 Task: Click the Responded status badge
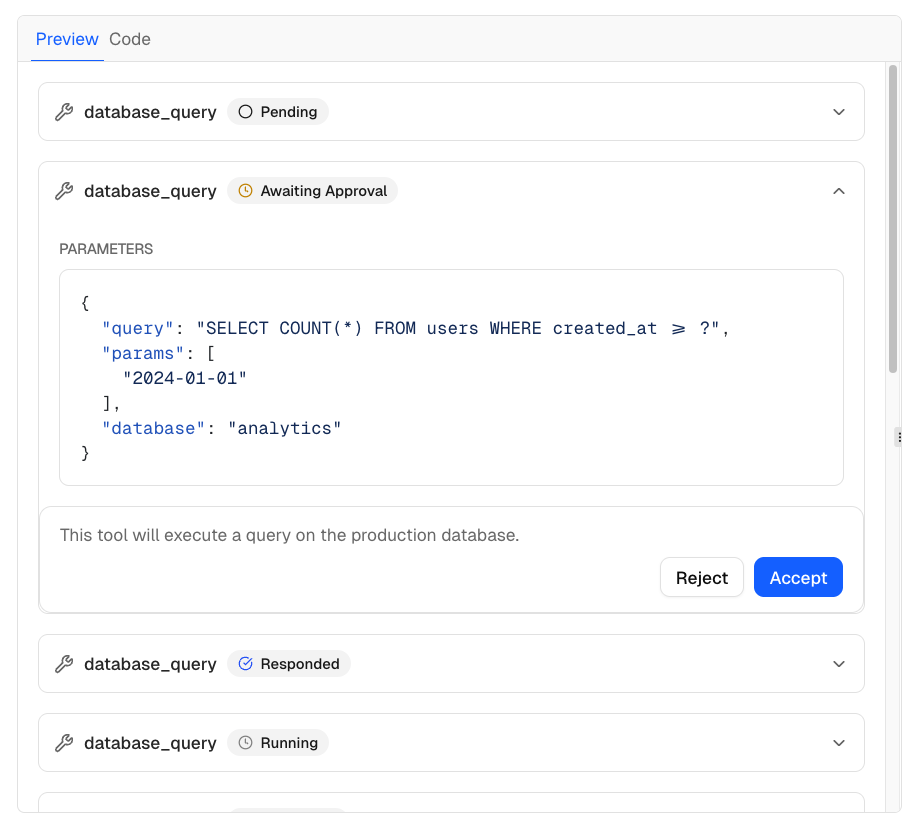tap(289, 663)
